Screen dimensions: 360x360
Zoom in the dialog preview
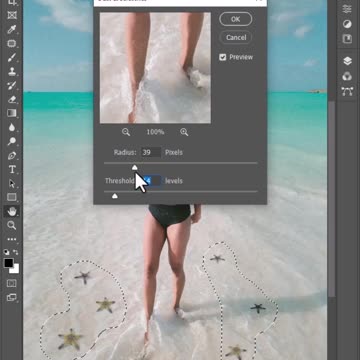point(184,132)
